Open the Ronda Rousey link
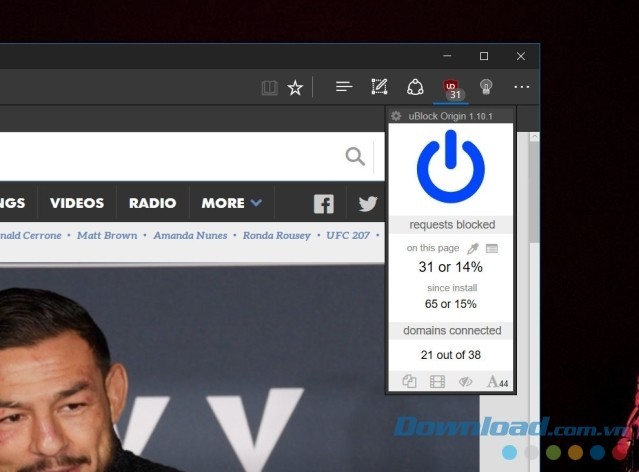 pyautogui.click(x=277, y=236)
